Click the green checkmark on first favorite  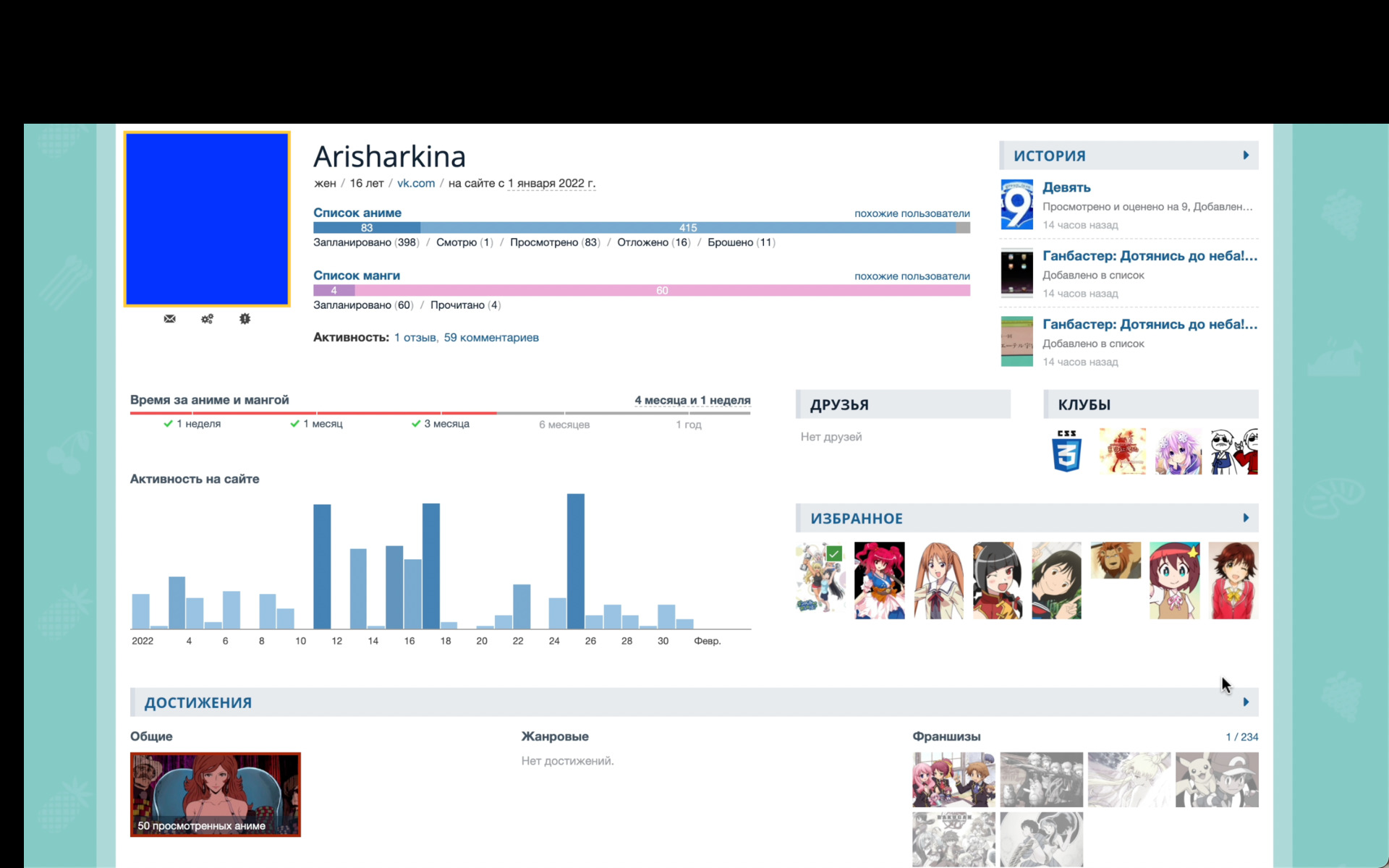tap(834, 554)
